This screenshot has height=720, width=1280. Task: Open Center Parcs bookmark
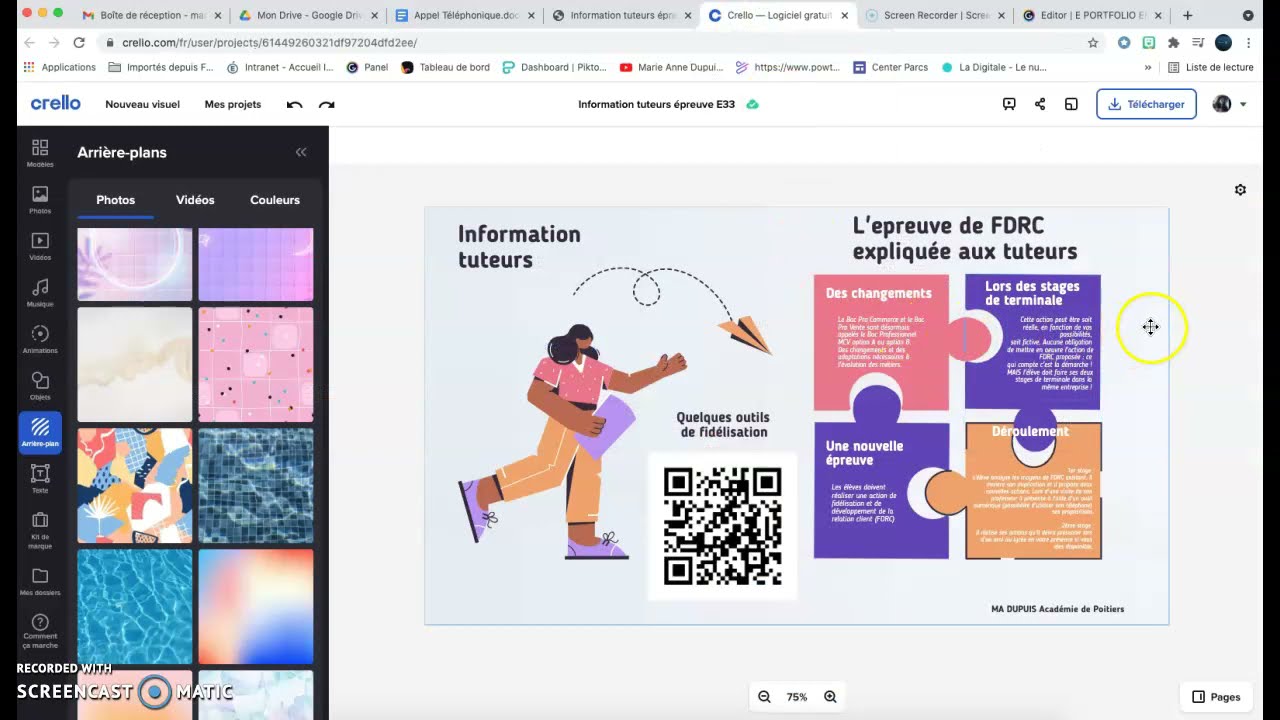tap(890, 67)
